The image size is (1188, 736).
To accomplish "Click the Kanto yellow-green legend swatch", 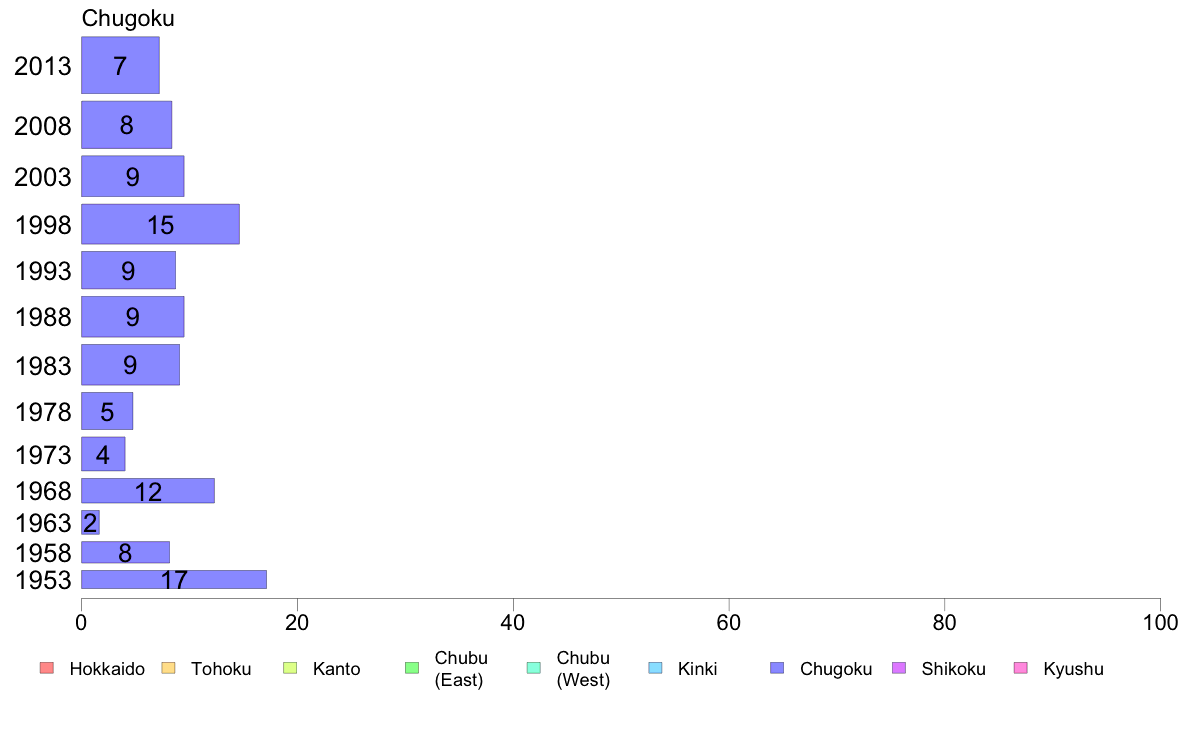I will point(290,668).
